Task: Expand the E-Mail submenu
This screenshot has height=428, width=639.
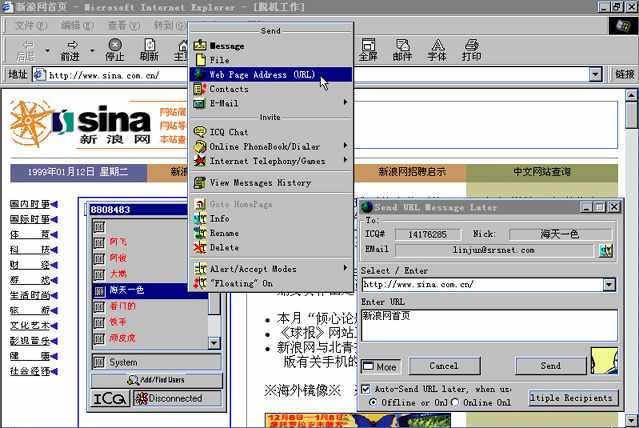Action: 271,103
